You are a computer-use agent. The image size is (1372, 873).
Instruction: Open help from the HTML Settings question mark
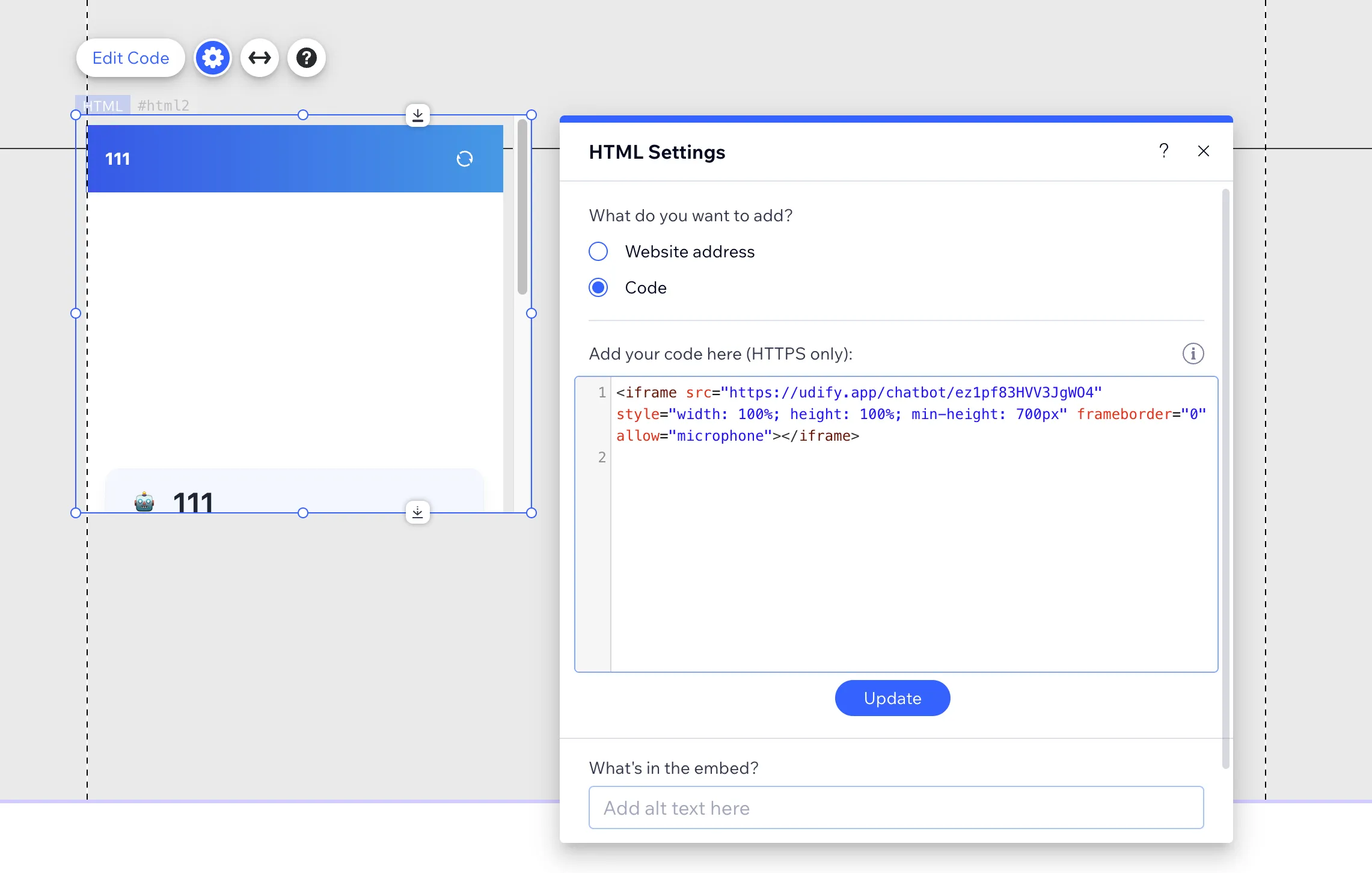click(x=1164, y=151)
